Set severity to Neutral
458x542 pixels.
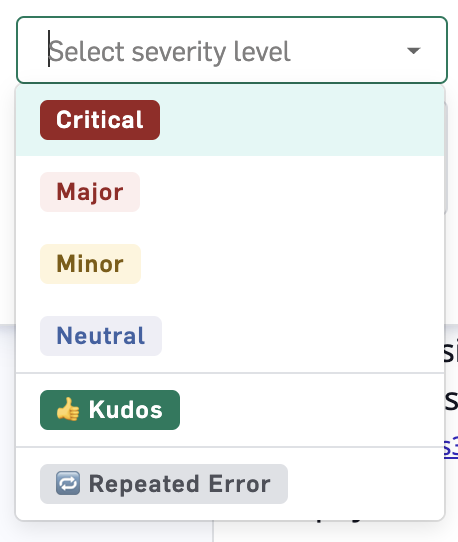[x=101, y=336]
